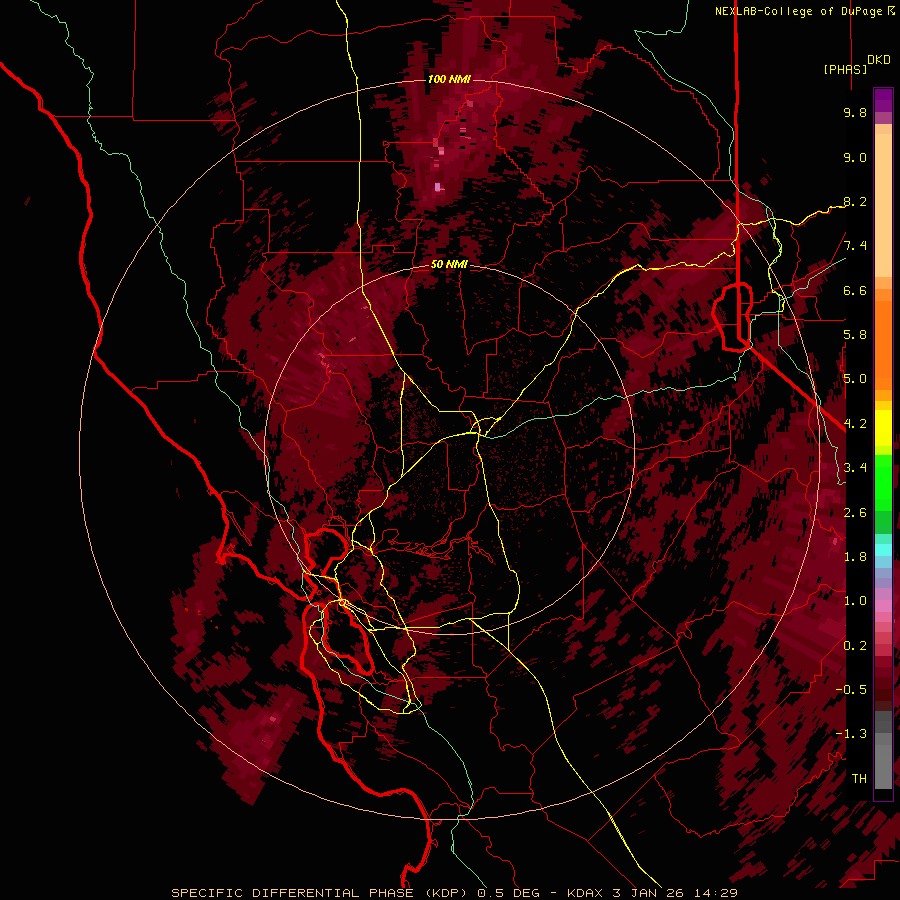Click the TH threshold label
This screenshot has height=900, width=900.
point(859,778)
